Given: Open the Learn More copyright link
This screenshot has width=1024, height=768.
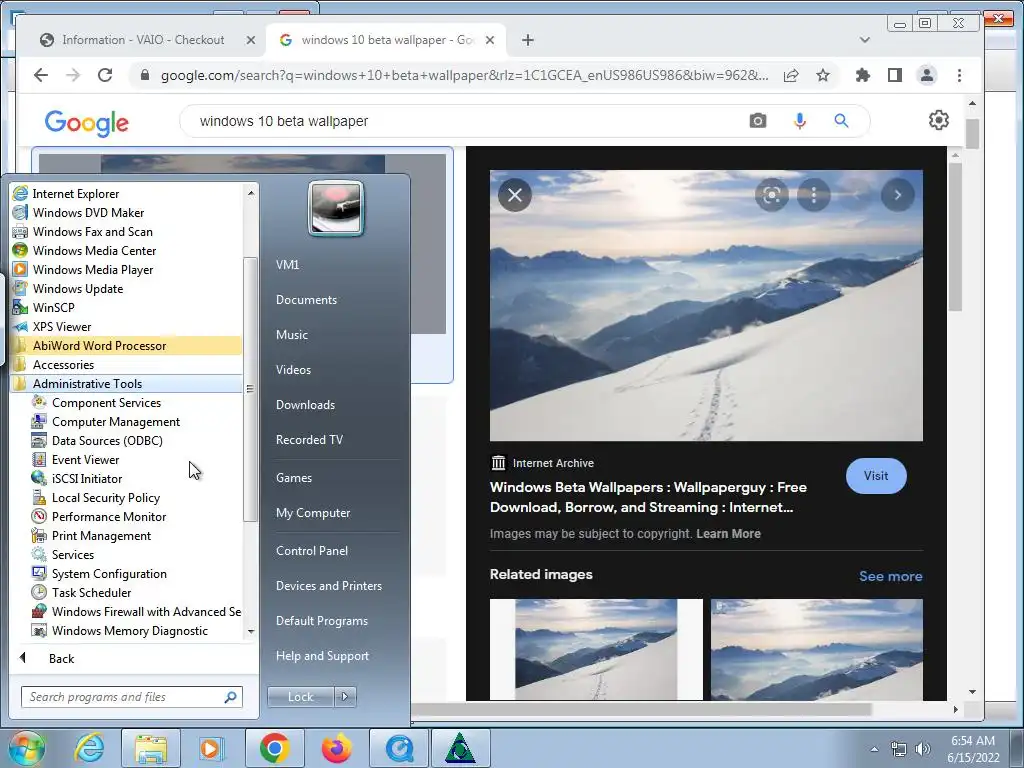Looking at the screenshot, I should tap(728, 534).
